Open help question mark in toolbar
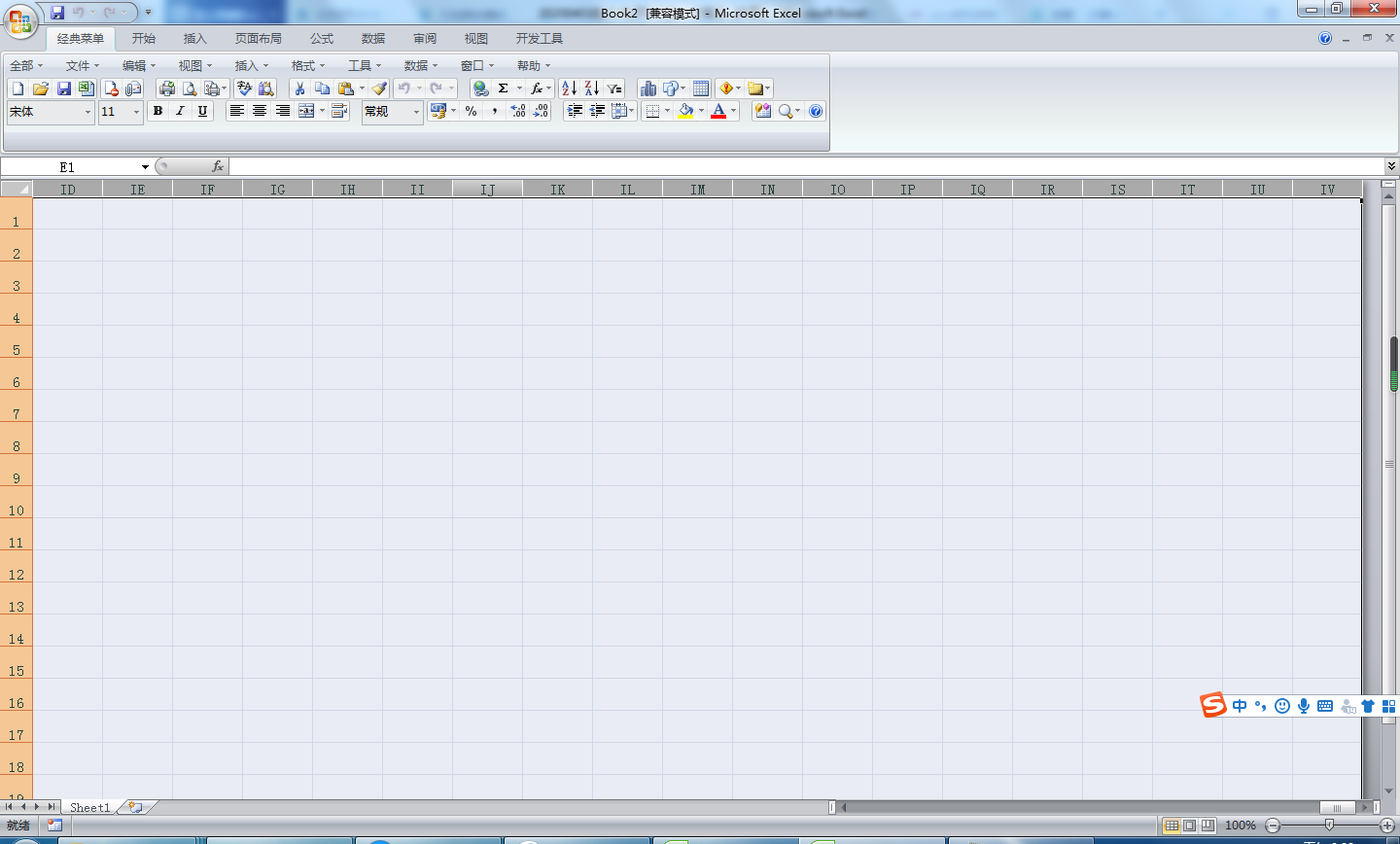The image size is (1400, 844). tap(816, 112)
